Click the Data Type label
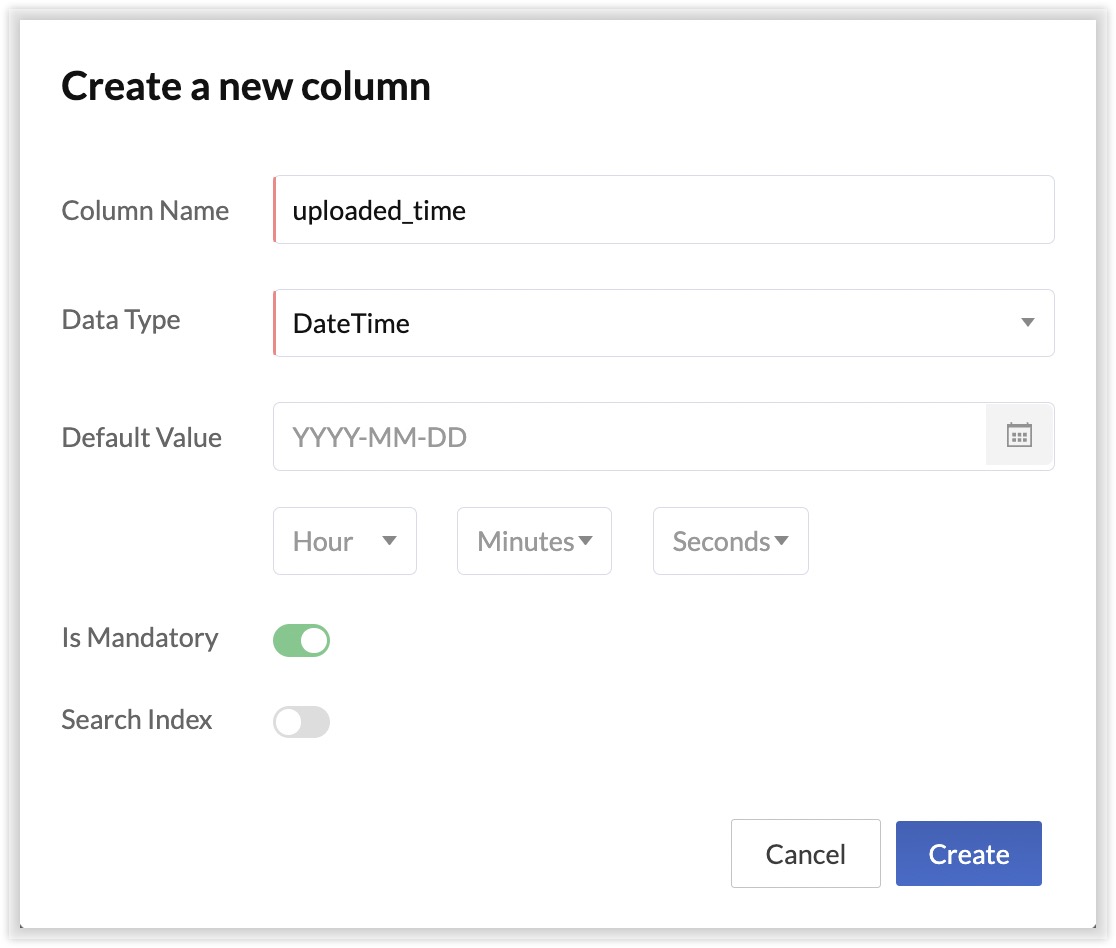 coord(121,320)
